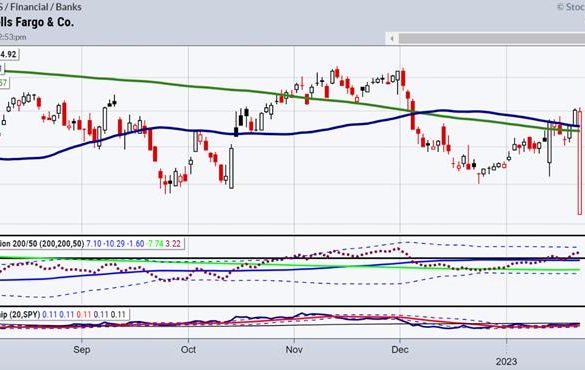Open the Financial breadcrumb link
Viewport: 585px width, 370px height.
pos(31,7)
